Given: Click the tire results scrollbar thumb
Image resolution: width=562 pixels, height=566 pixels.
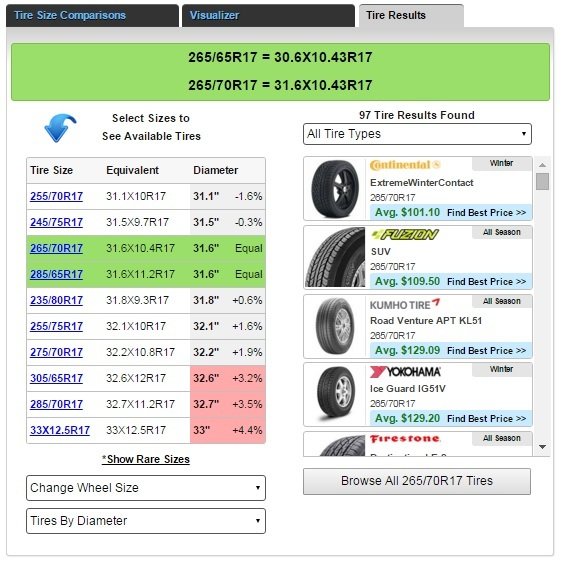Looking at the screenshot, I should click(542, 181).
